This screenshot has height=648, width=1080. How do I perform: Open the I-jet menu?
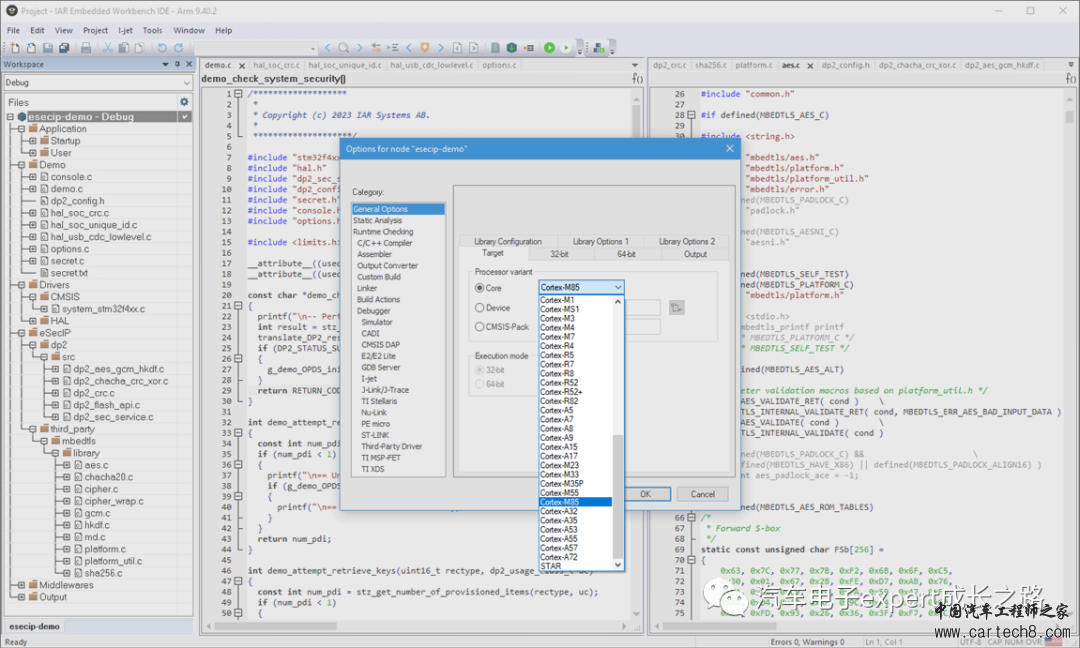coord(125,30)
